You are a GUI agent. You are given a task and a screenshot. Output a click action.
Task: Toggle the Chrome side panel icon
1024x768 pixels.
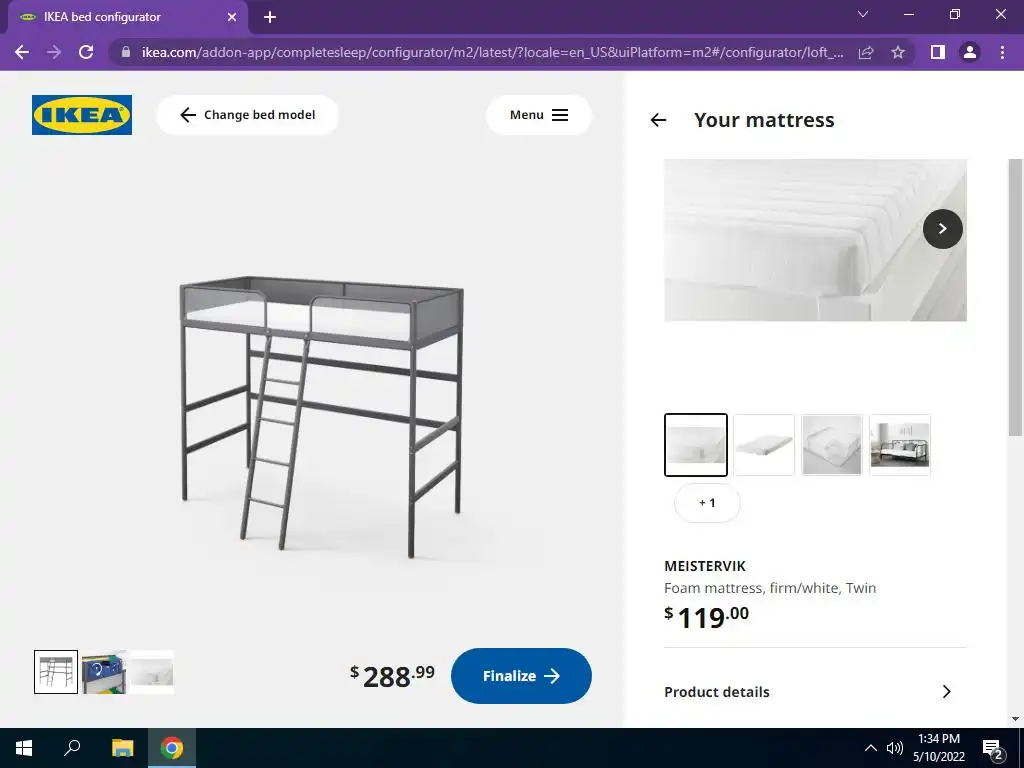(x=938, y=52)
